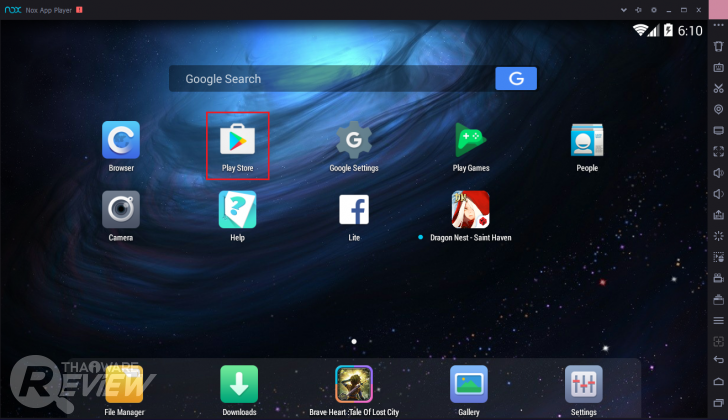The image size is (728, 420).
Task: Click the My Computer screen icon in sidebar
Action: point(718,130)
